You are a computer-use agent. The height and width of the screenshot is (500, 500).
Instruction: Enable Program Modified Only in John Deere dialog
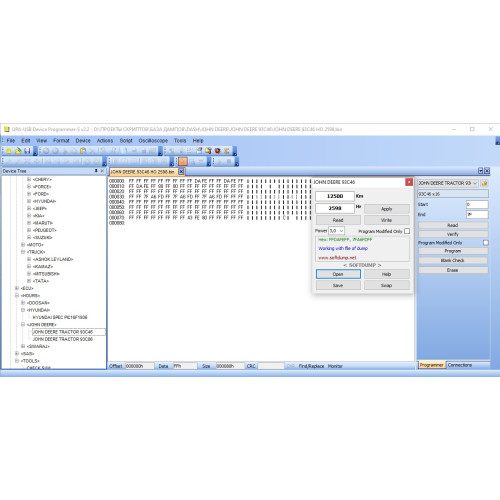tap(407, 231)
